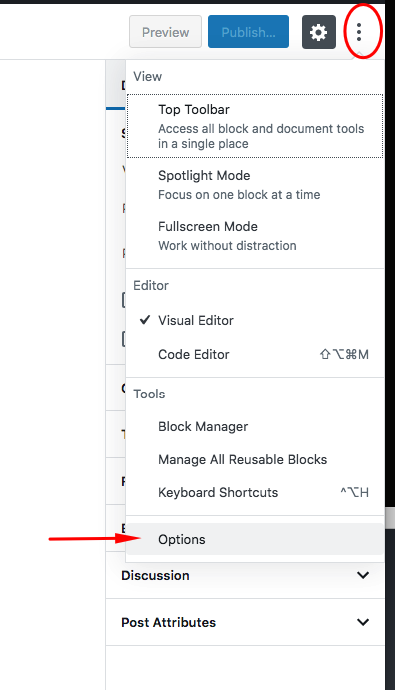Click the Preview button
The image size is (395, 690).
coord(165,32)
